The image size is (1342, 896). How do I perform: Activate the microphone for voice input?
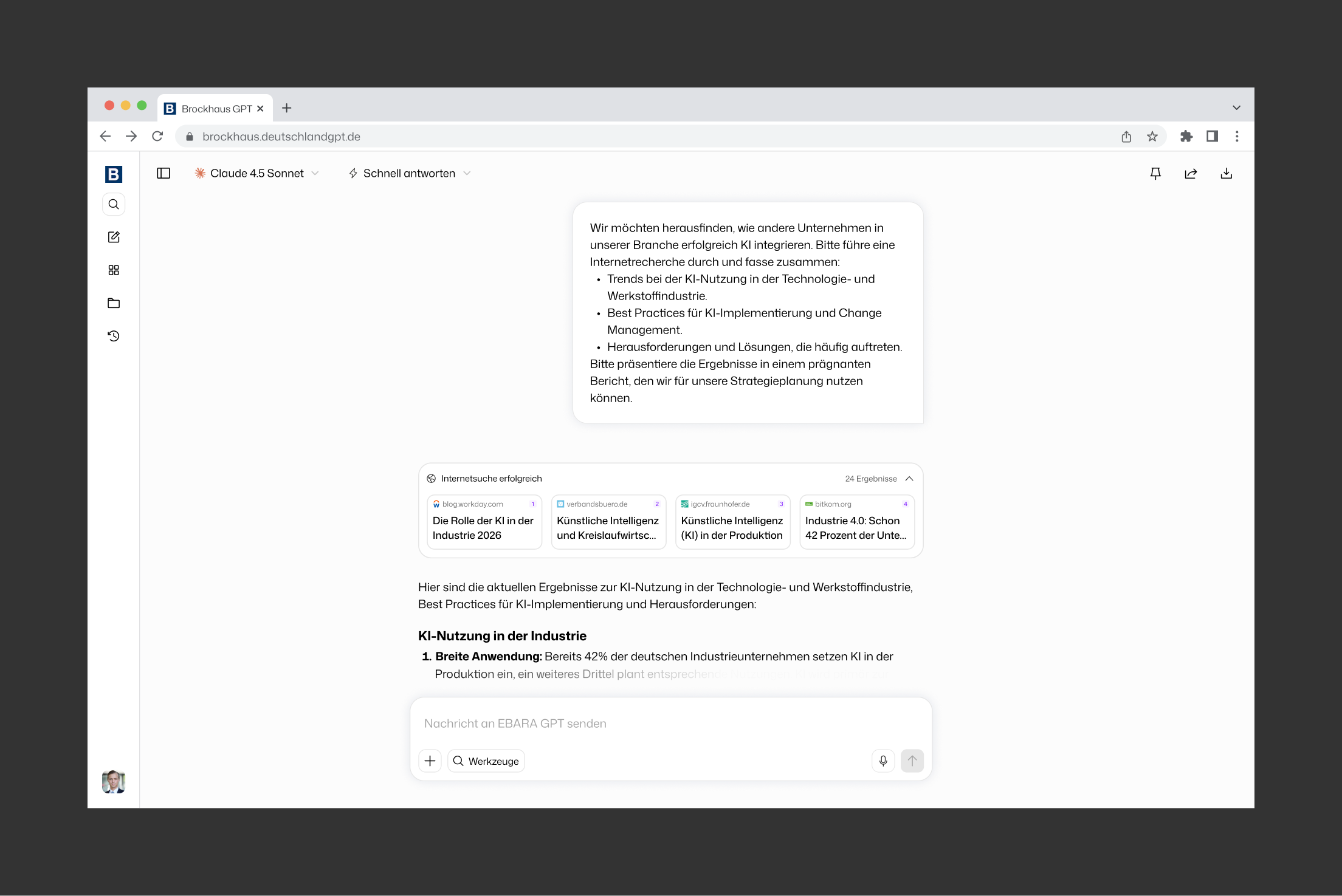(x=883, y=761)
